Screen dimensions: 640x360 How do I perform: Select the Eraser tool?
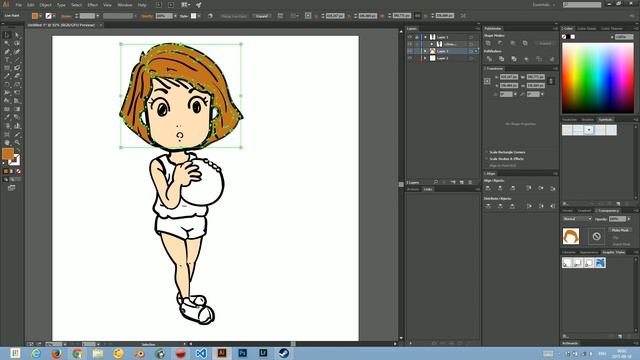tap(17, 76)
